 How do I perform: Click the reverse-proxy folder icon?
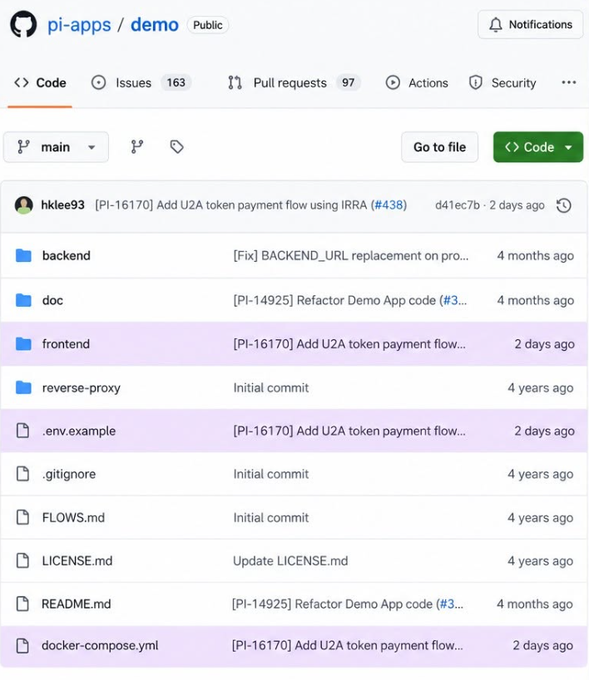pos(23,388)
